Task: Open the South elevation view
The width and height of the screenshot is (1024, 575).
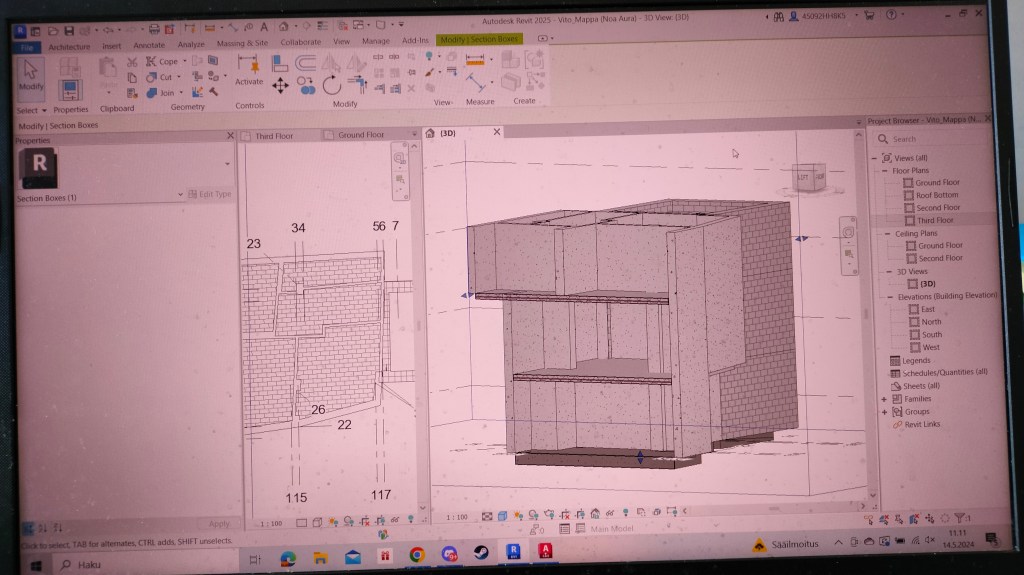Action: [930, 335]
